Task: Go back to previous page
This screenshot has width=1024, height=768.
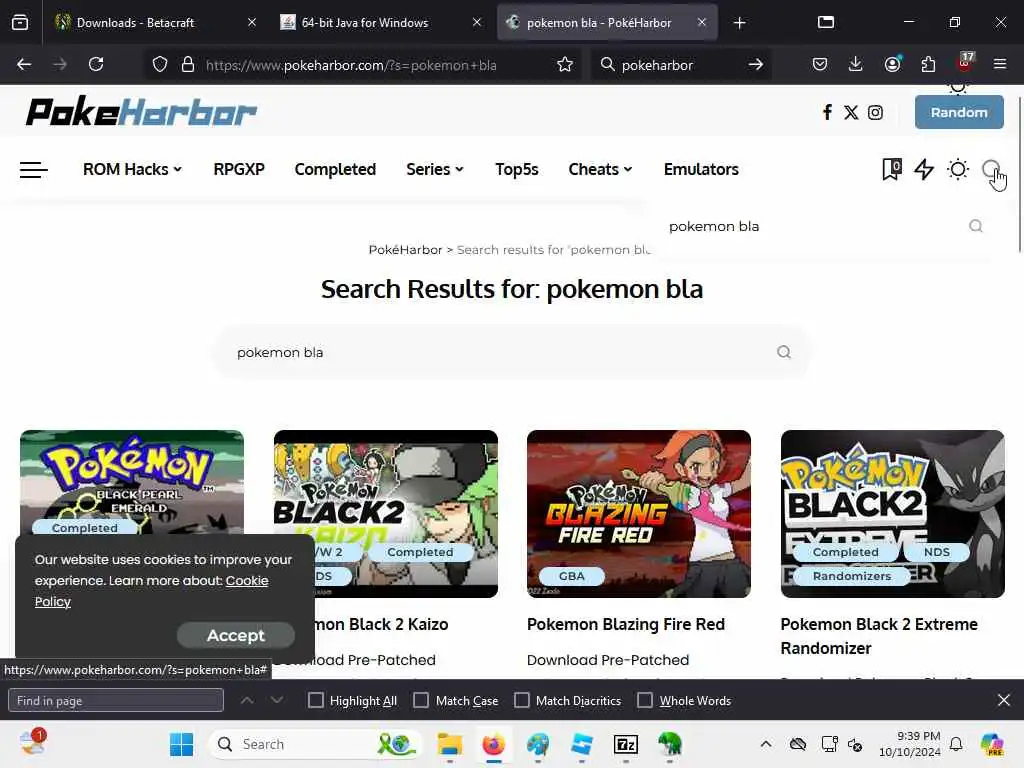Action: click(x=24, y=64)
